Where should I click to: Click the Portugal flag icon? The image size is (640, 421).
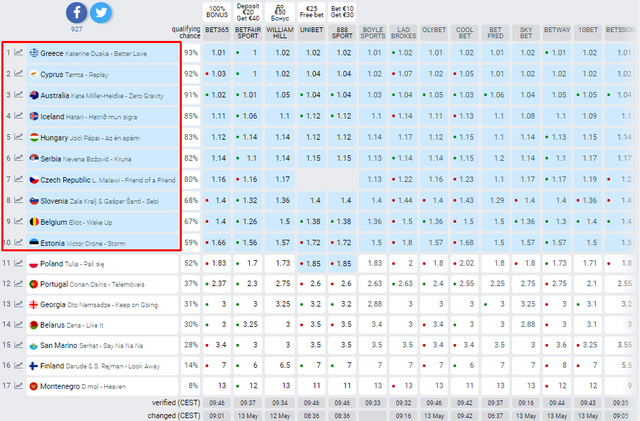pyautogui.click(x=34, y=284)
